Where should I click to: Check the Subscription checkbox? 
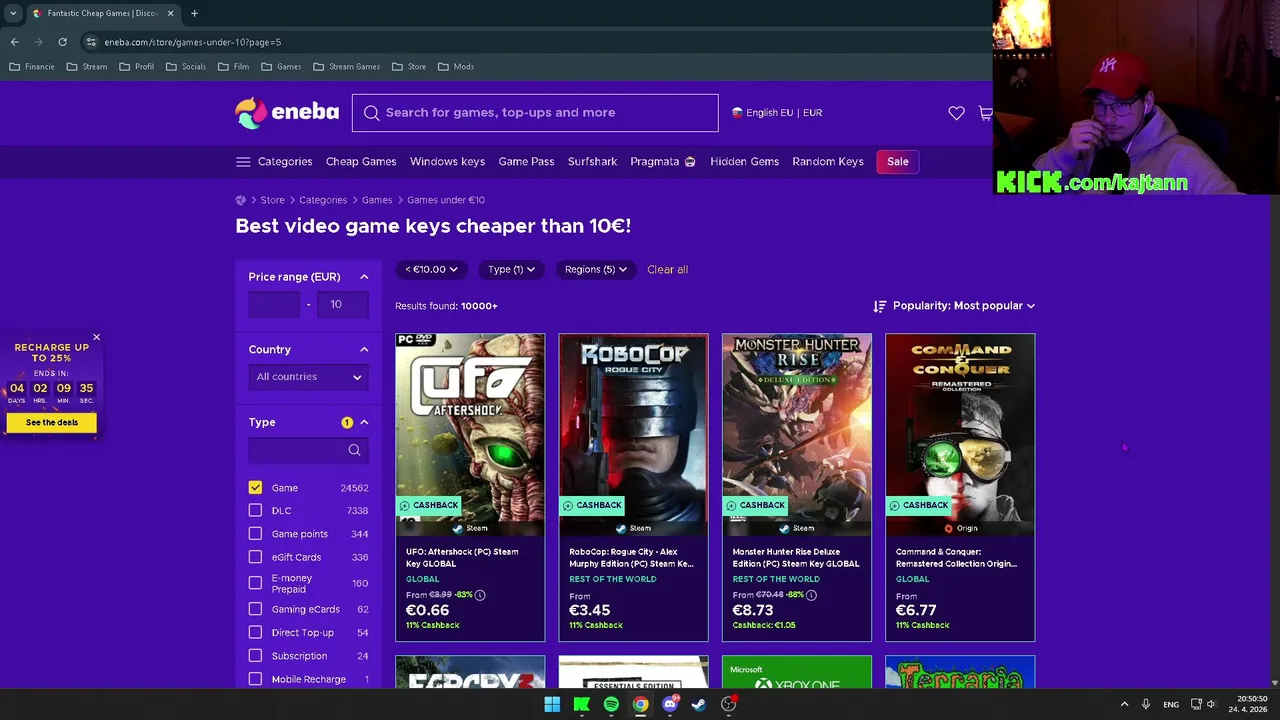255,656
